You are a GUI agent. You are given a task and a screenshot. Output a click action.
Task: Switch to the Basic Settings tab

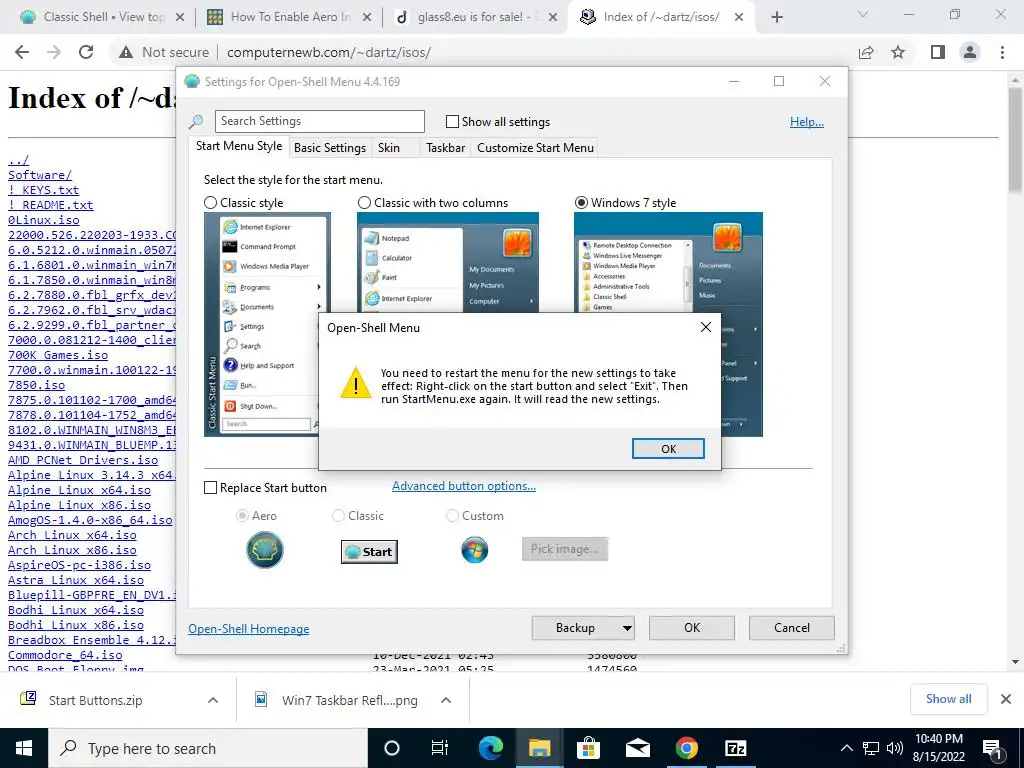pos(330,148)
